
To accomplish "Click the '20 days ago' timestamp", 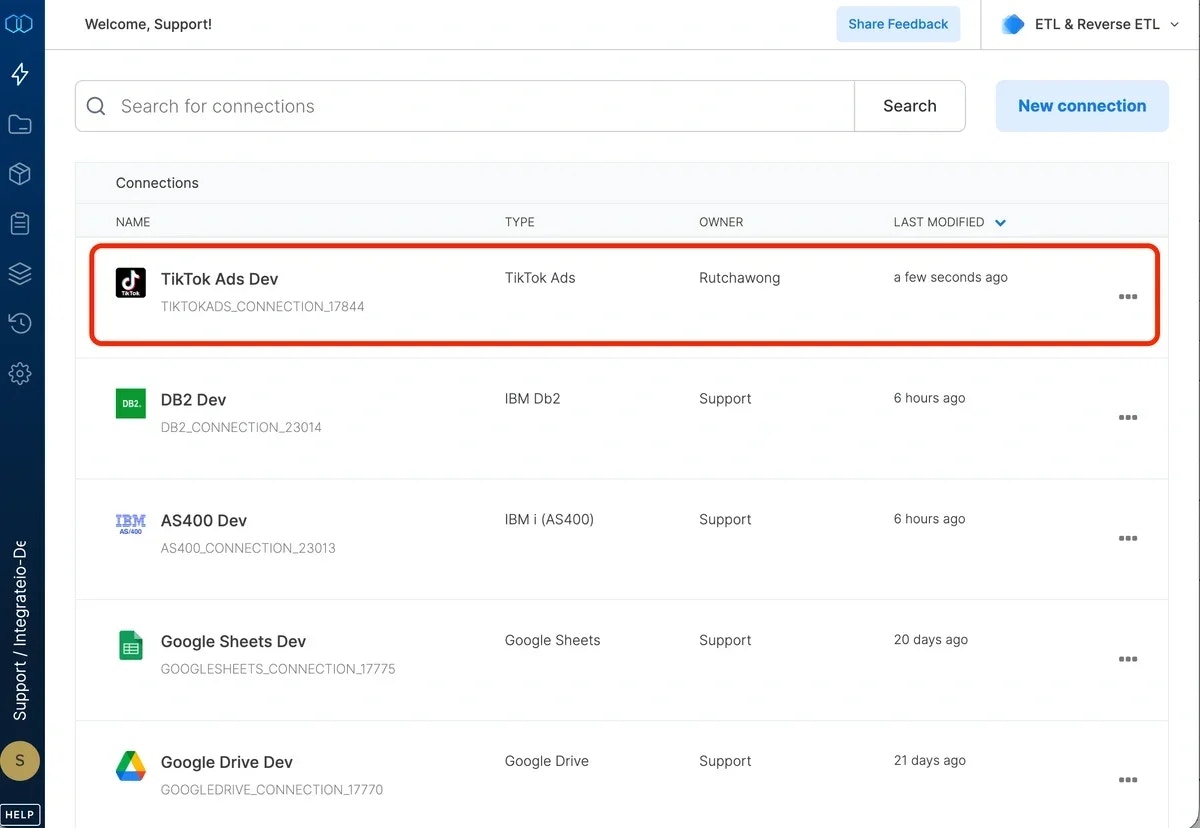I will tap(930, 640).
